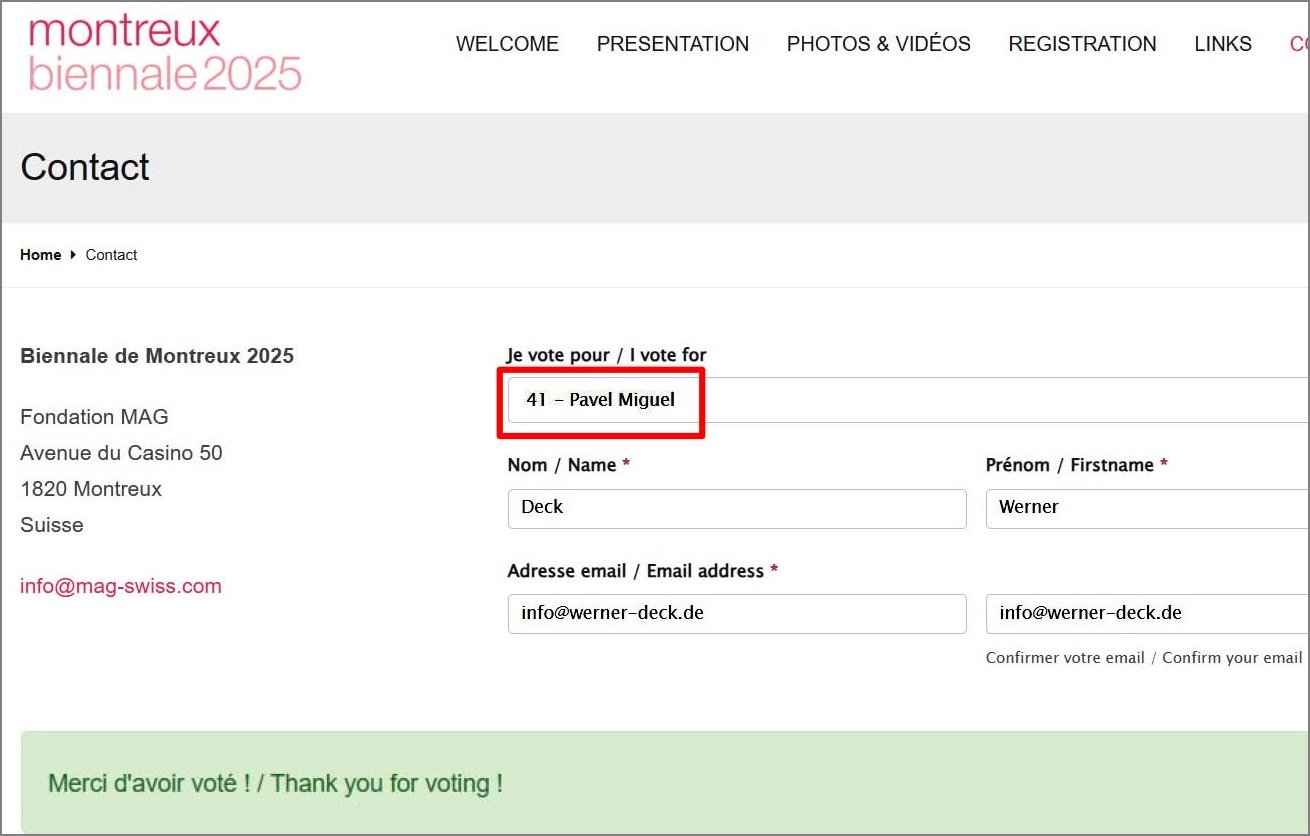Focus the Nom / Name field containing Deck

tap(737, 508)
